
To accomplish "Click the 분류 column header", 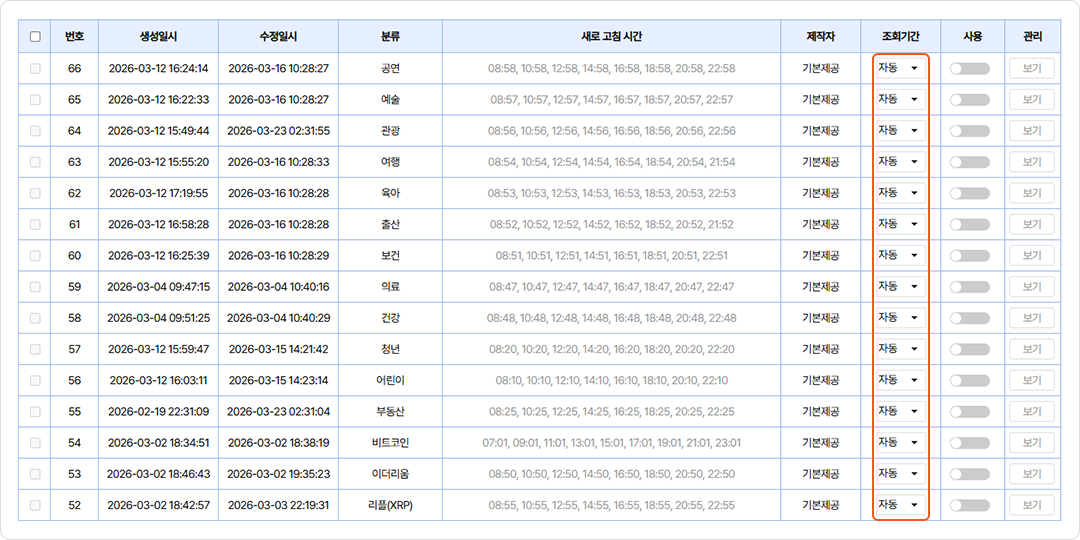I will (x=390, y=37).
